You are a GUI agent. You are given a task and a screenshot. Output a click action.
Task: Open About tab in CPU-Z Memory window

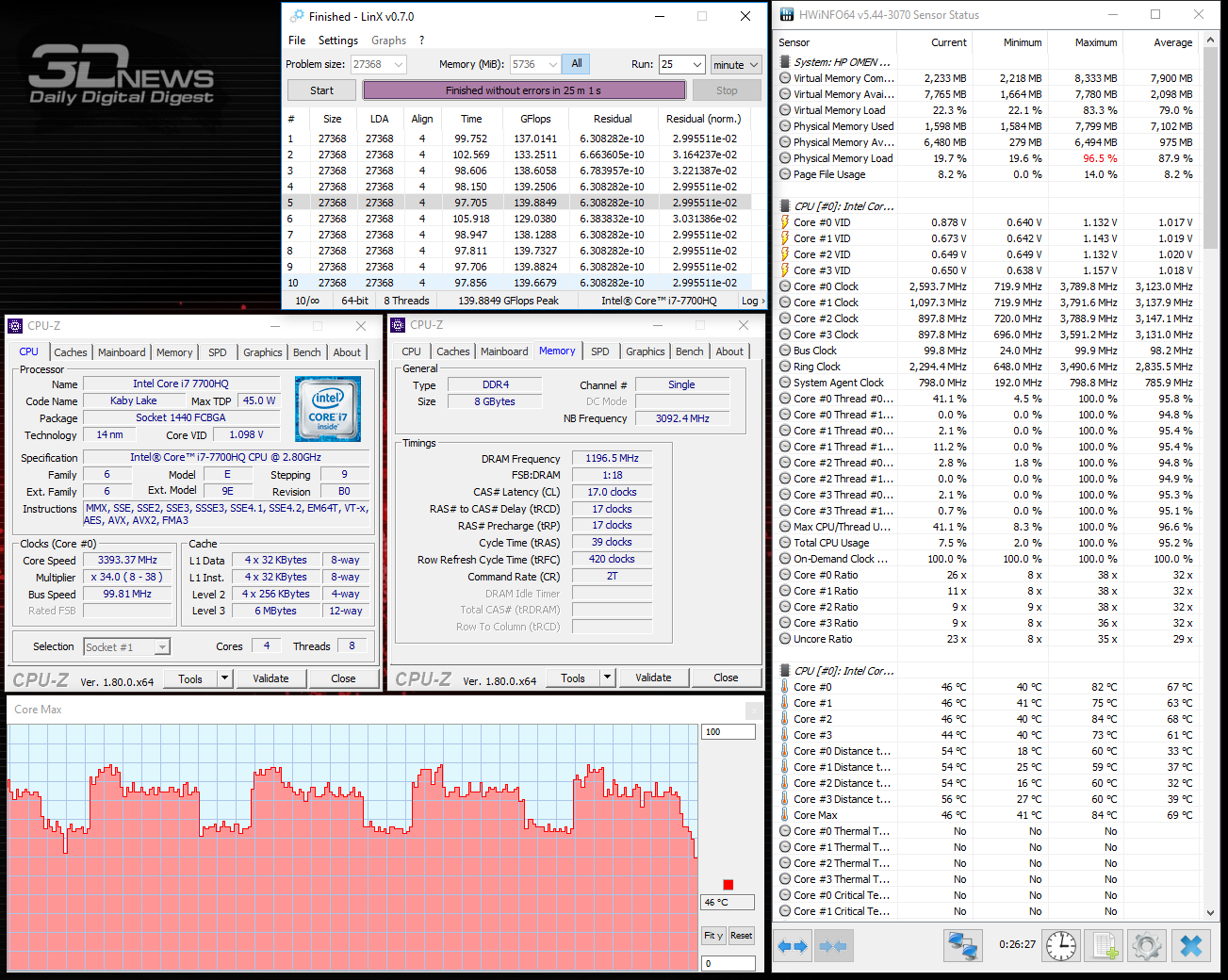[729, 351]
